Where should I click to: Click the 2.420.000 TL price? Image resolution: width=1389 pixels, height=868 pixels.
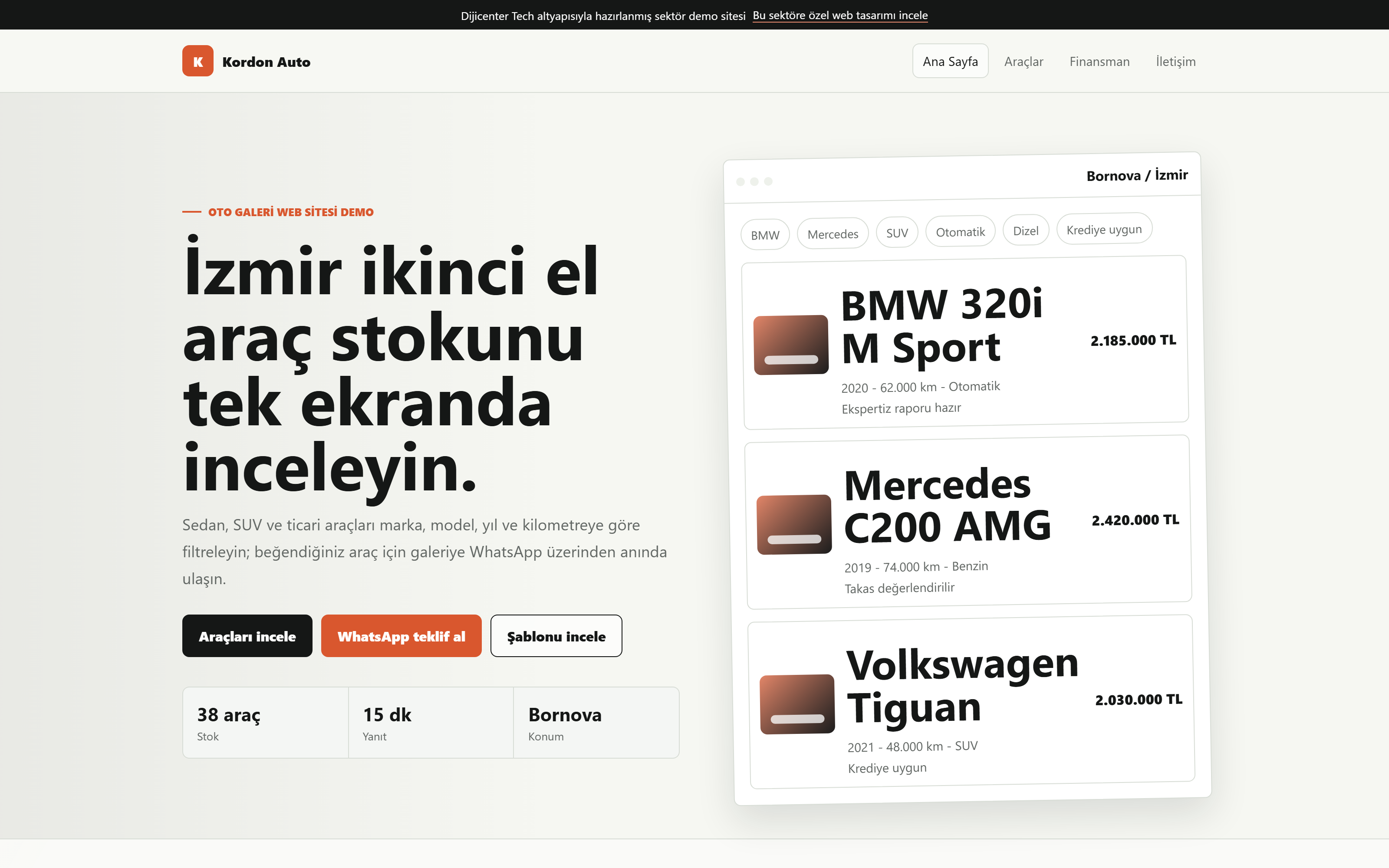(x=1136, y=519)
